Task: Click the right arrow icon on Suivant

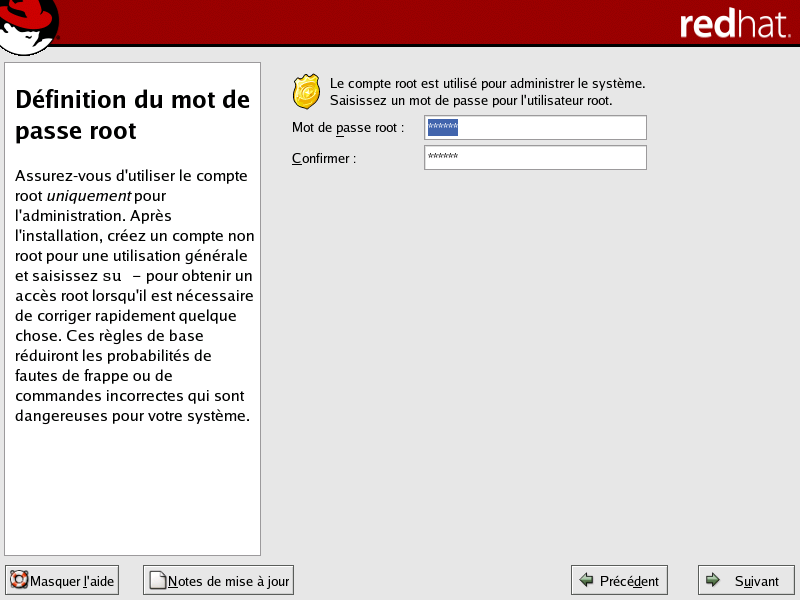Action: click(713, 580)
